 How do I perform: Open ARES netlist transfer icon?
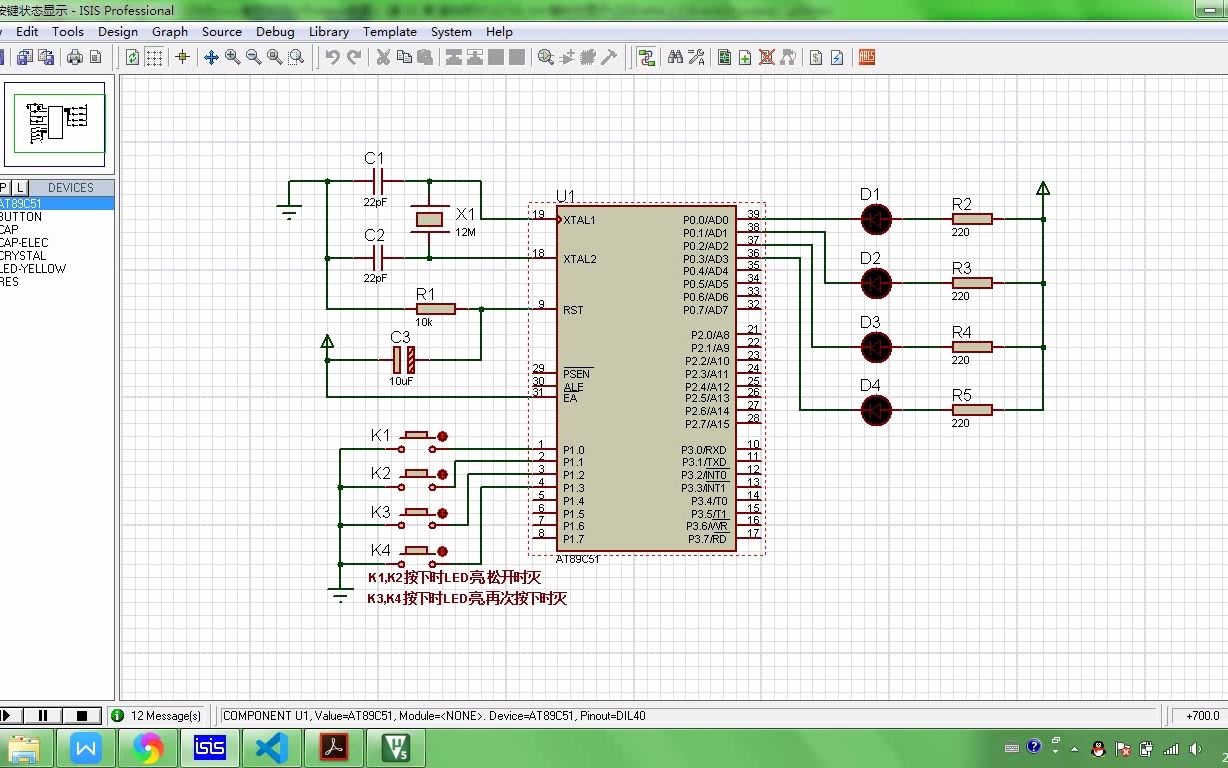pos(866,57)
